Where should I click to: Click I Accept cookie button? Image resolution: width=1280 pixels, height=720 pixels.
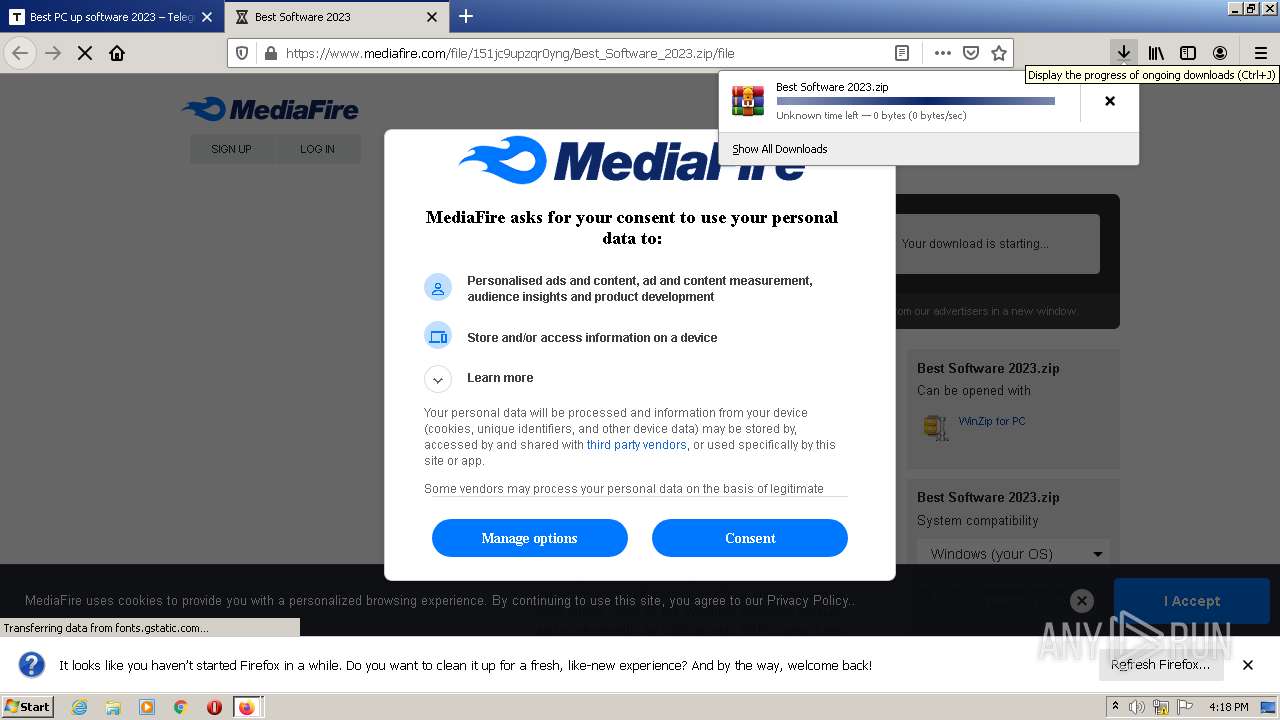pos(1192,601)
